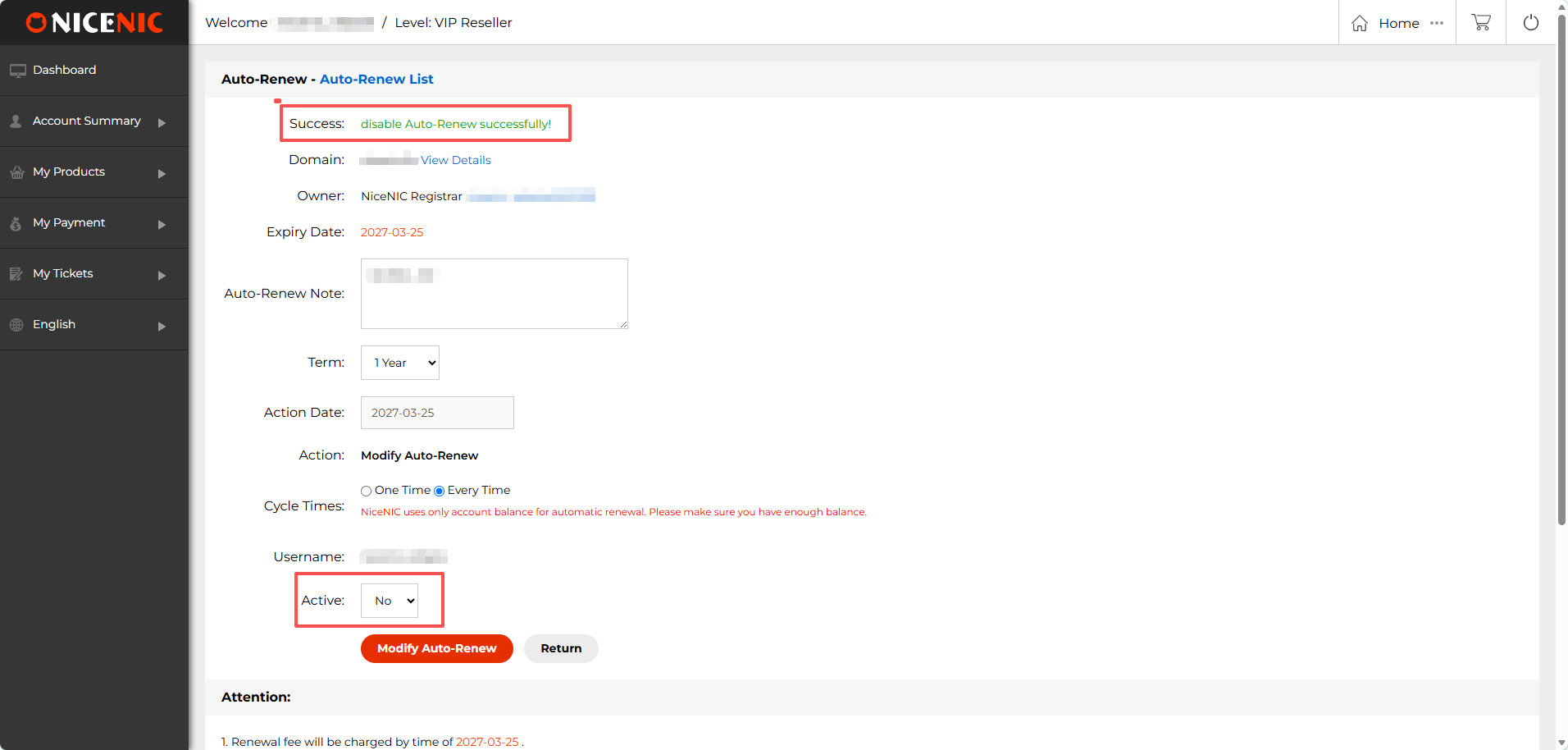Click the Expiry Date value 2027-03-25
1568x750 pixels.
point(392,232)
